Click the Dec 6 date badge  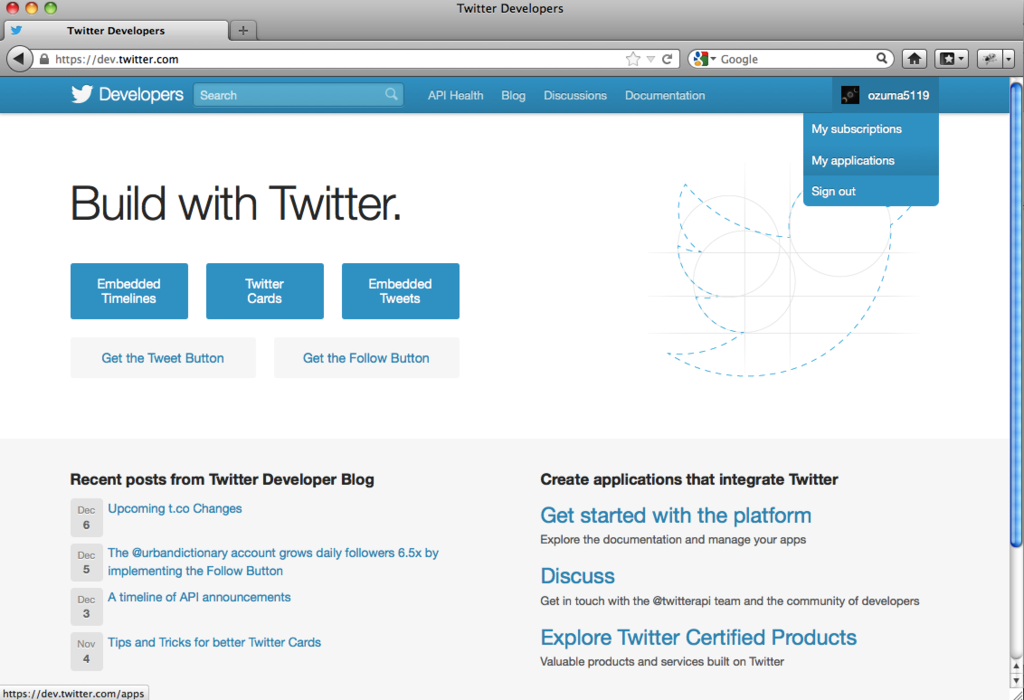86,517
